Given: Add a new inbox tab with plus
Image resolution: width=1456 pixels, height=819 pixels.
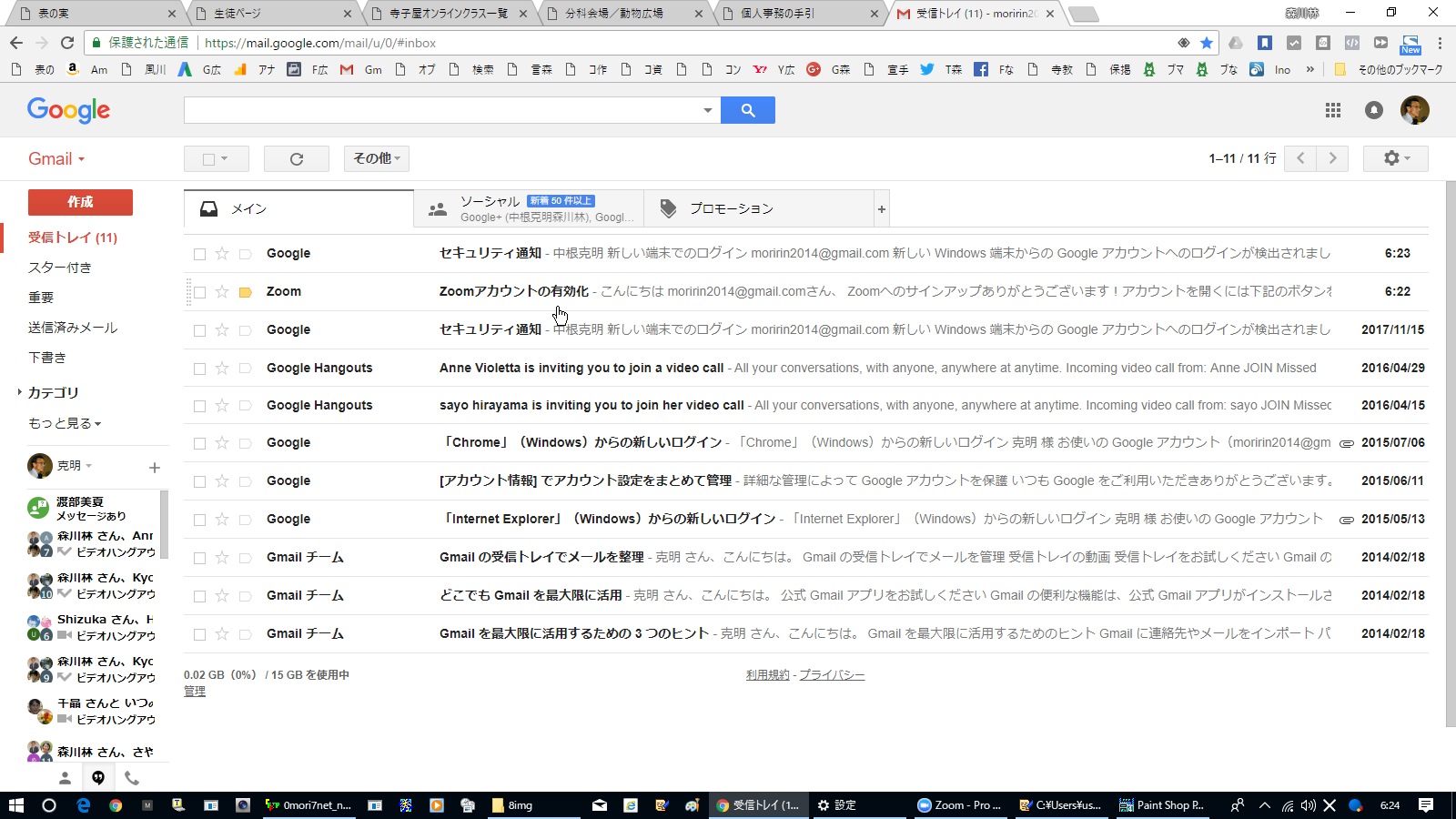Looking at the screenshot, I should point(881,209).
